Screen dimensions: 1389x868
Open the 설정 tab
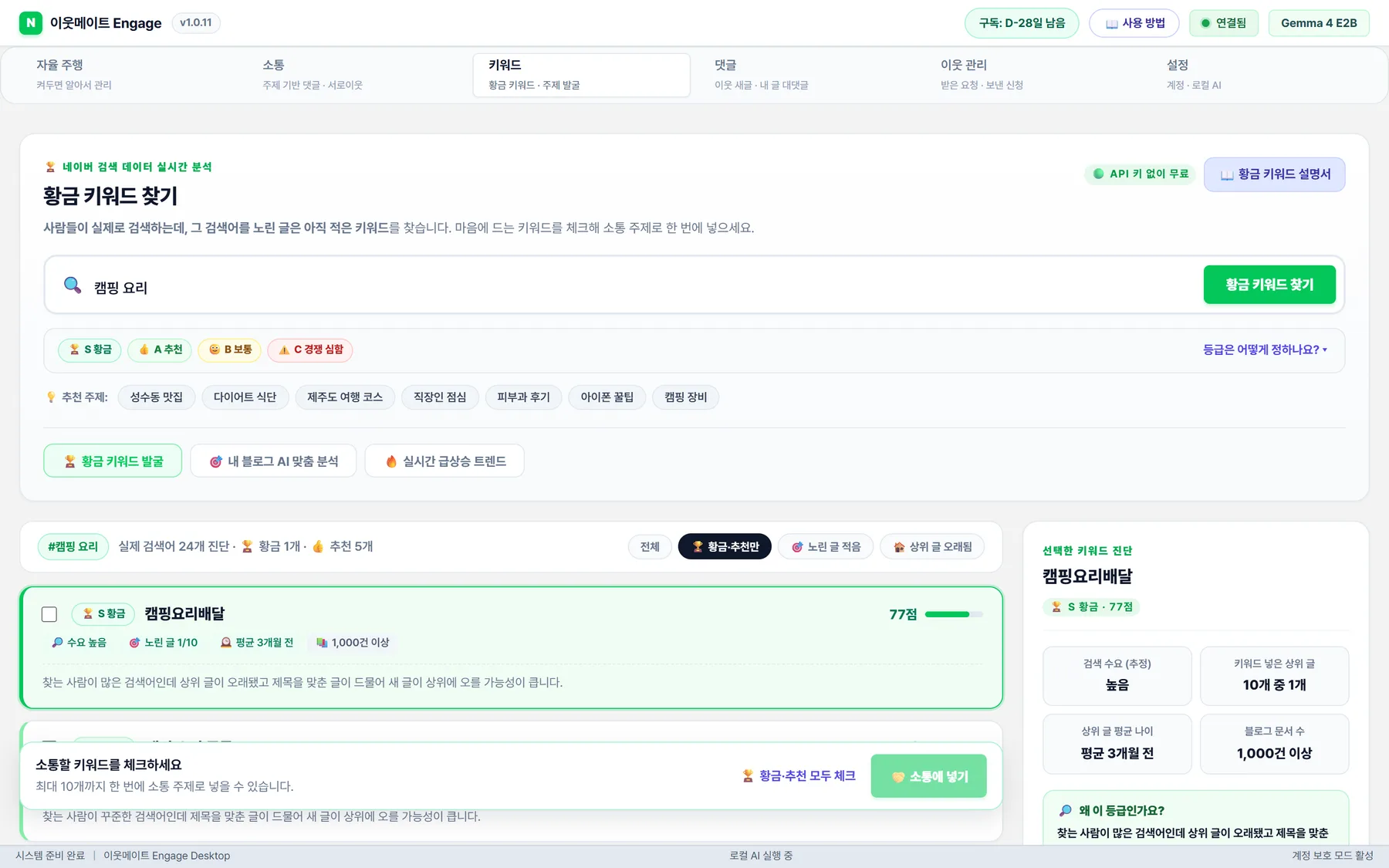(1260, 75)
